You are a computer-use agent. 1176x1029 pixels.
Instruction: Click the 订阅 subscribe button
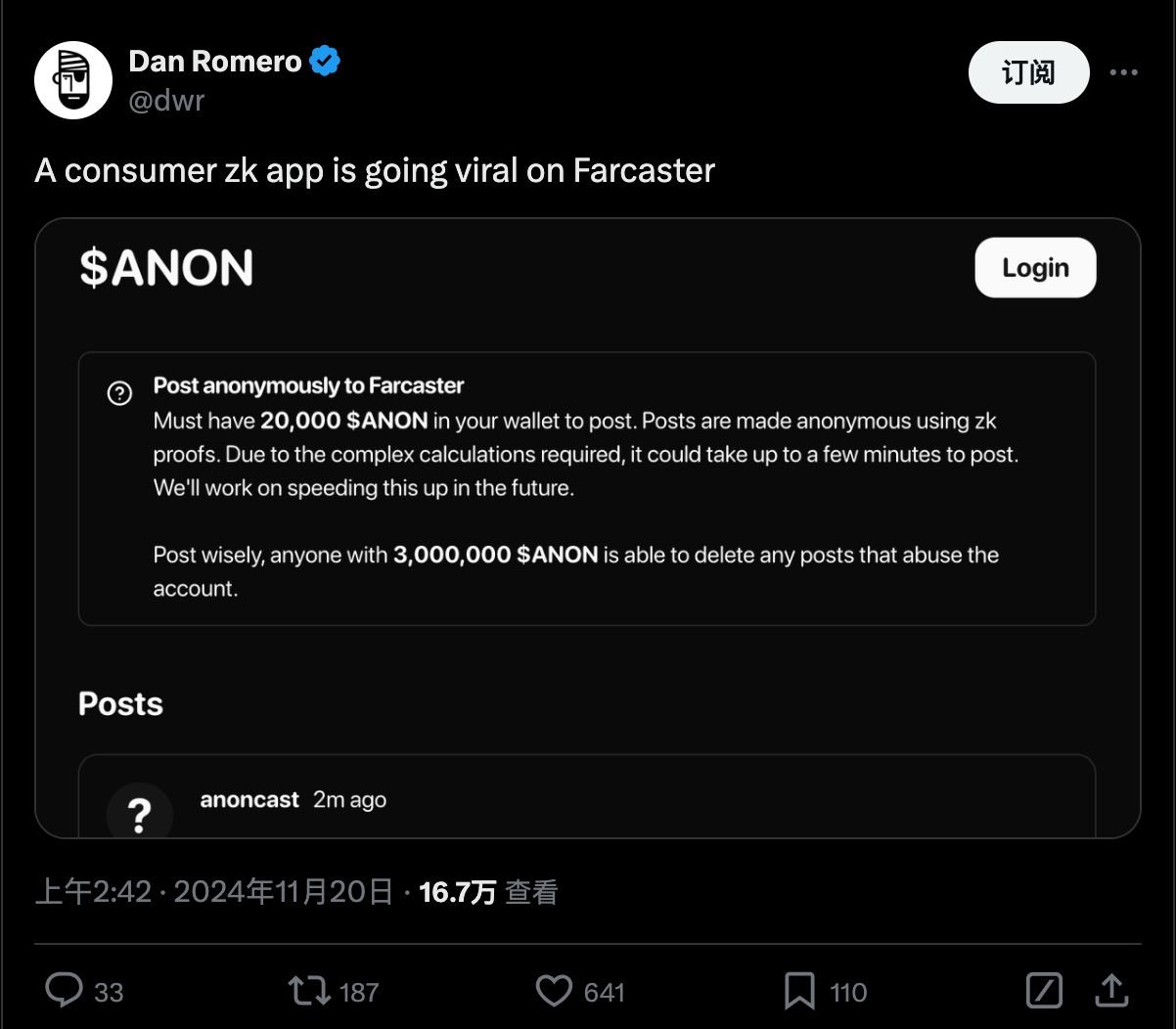(1028, 72)
